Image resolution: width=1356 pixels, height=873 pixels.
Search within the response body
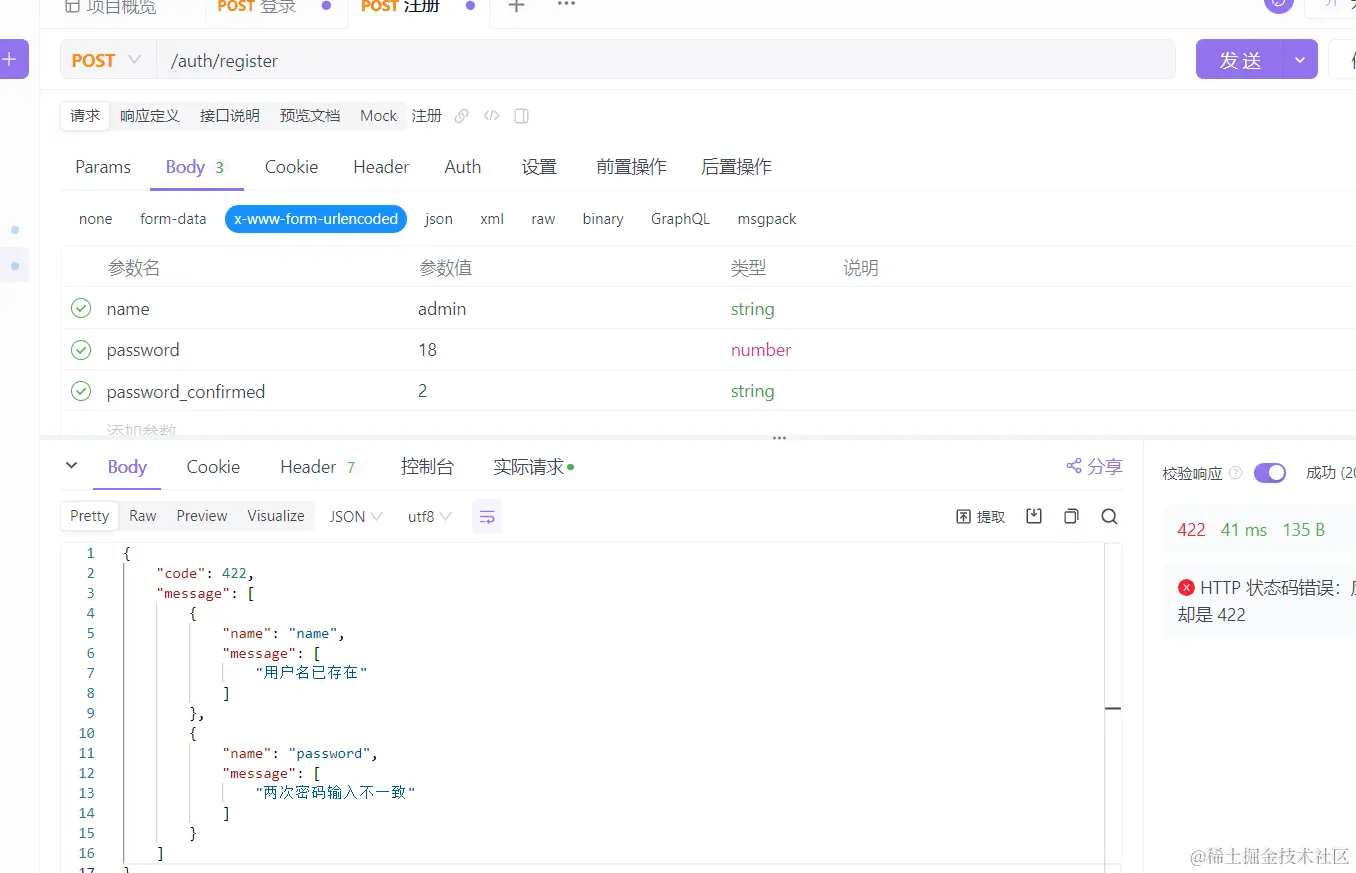[x=1109, y=516]
